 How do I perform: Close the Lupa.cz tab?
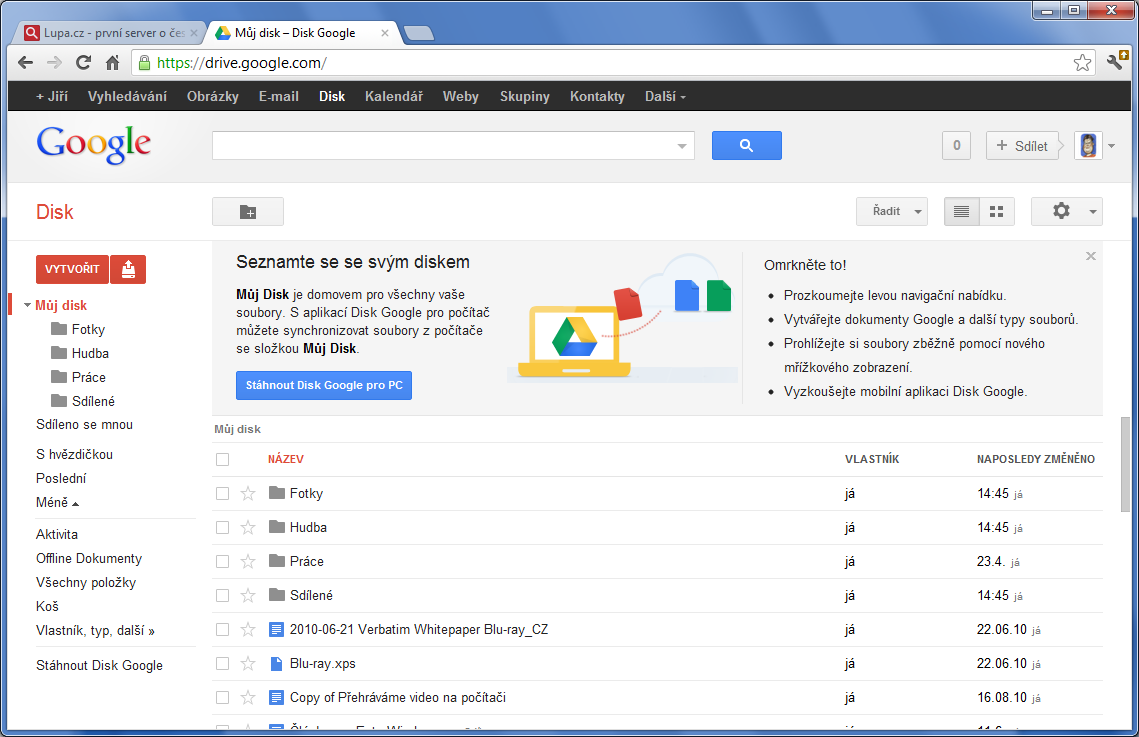click(x=193, y=33)
